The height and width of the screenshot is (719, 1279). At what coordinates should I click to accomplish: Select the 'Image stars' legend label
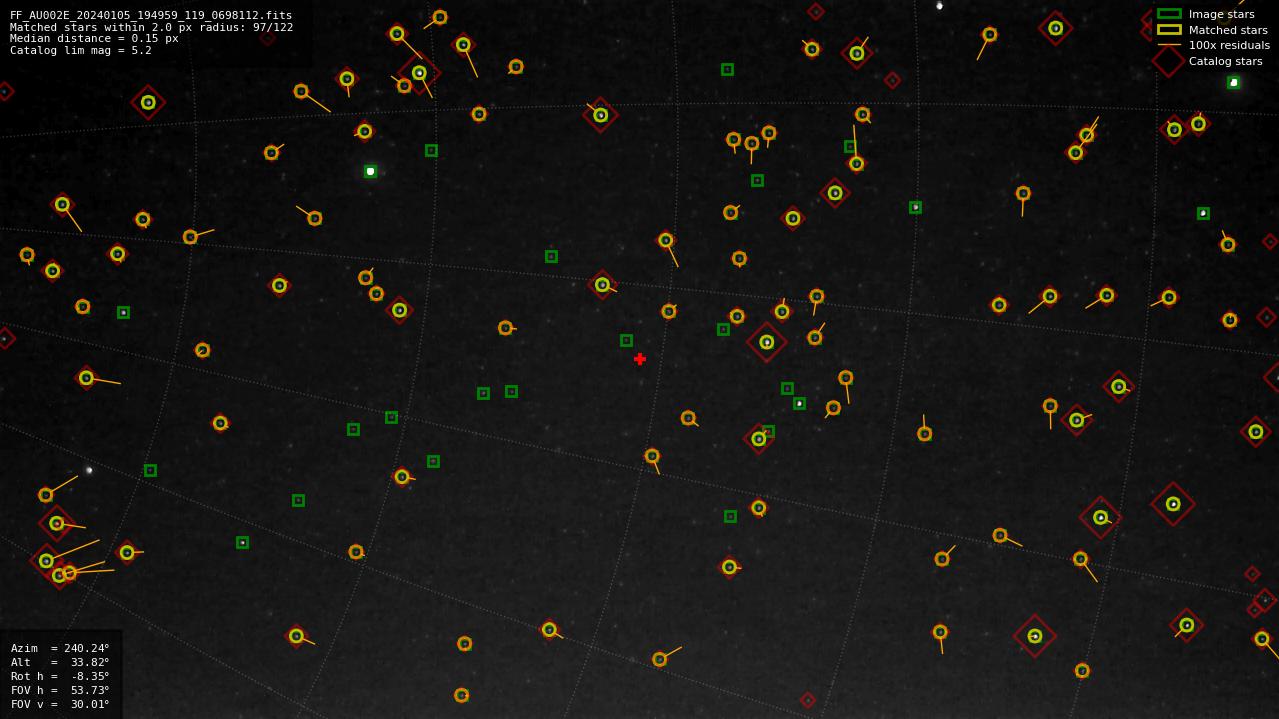(x=1221, y=14)
